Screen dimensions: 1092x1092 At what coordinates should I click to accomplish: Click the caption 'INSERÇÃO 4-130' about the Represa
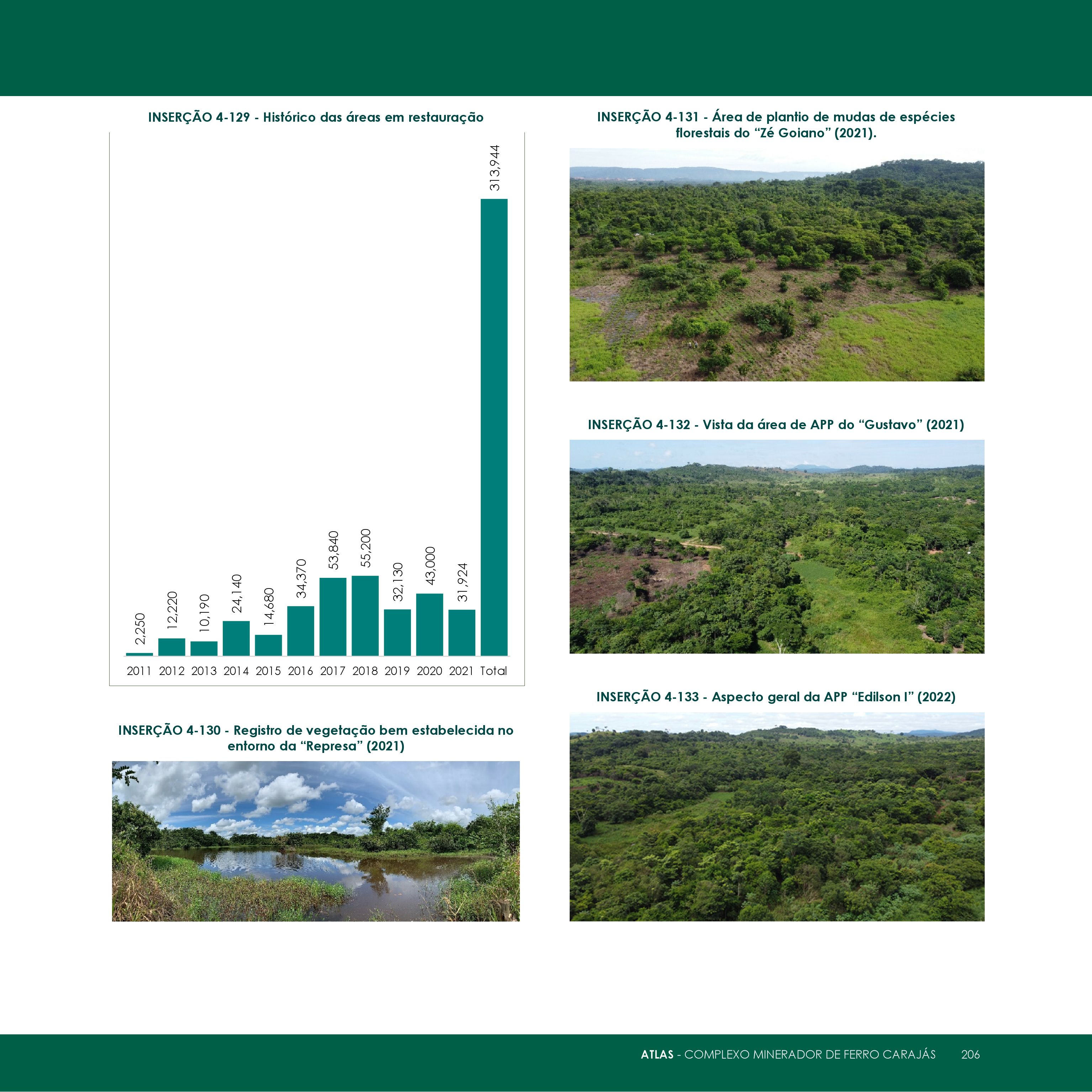[x=315, y=738]
